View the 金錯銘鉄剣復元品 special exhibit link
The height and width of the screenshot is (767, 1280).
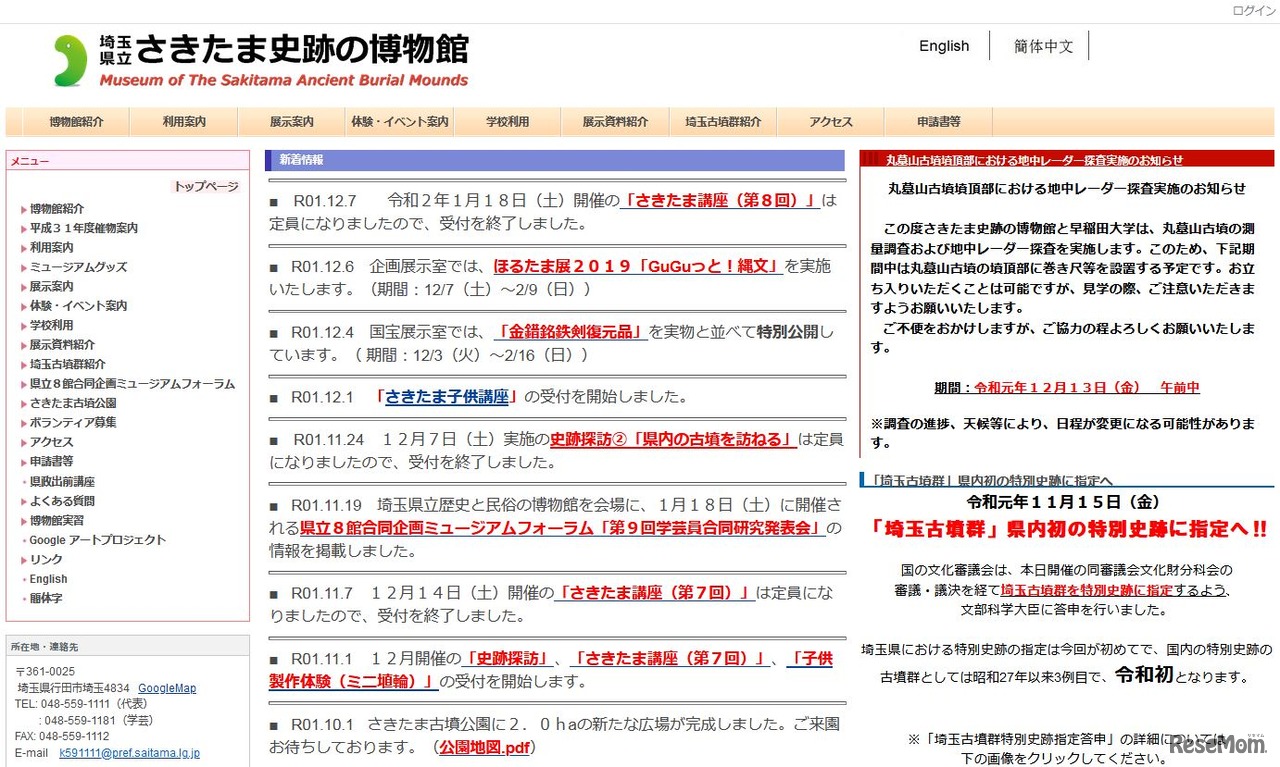tap(570, 332)
